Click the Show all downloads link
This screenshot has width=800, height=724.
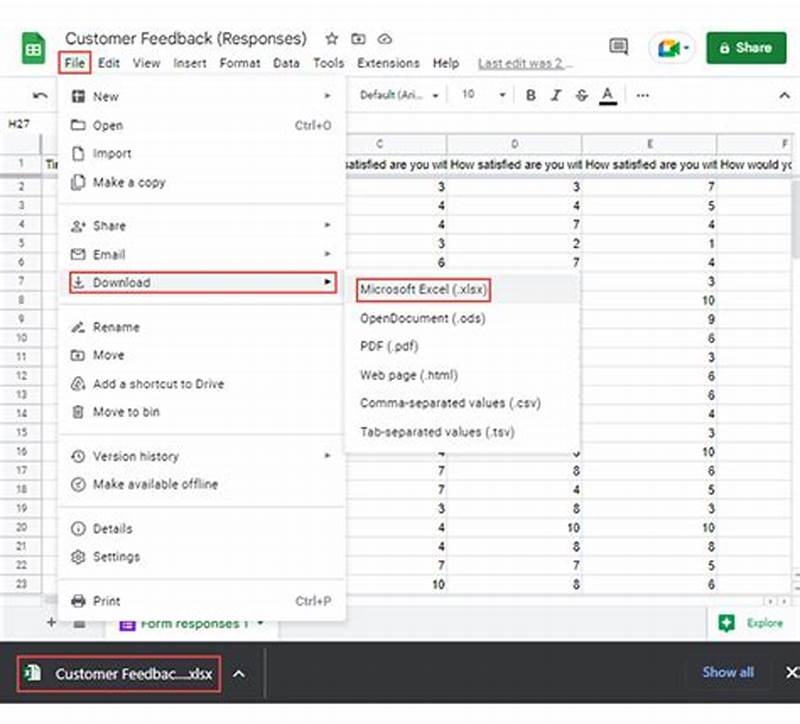[727, 673]
